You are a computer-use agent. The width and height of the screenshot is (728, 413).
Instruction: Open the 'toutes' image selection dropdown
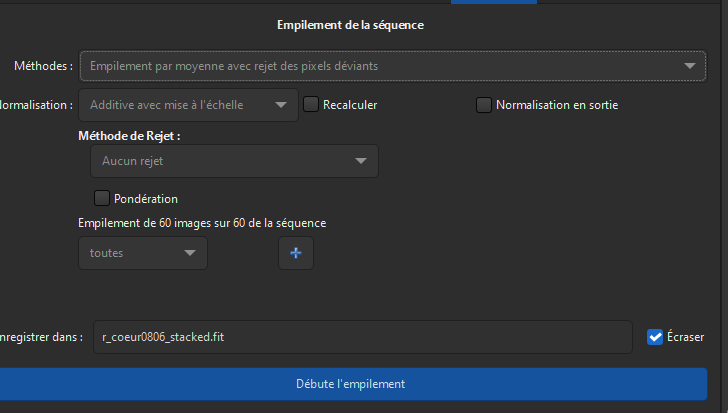pos(142,254)
